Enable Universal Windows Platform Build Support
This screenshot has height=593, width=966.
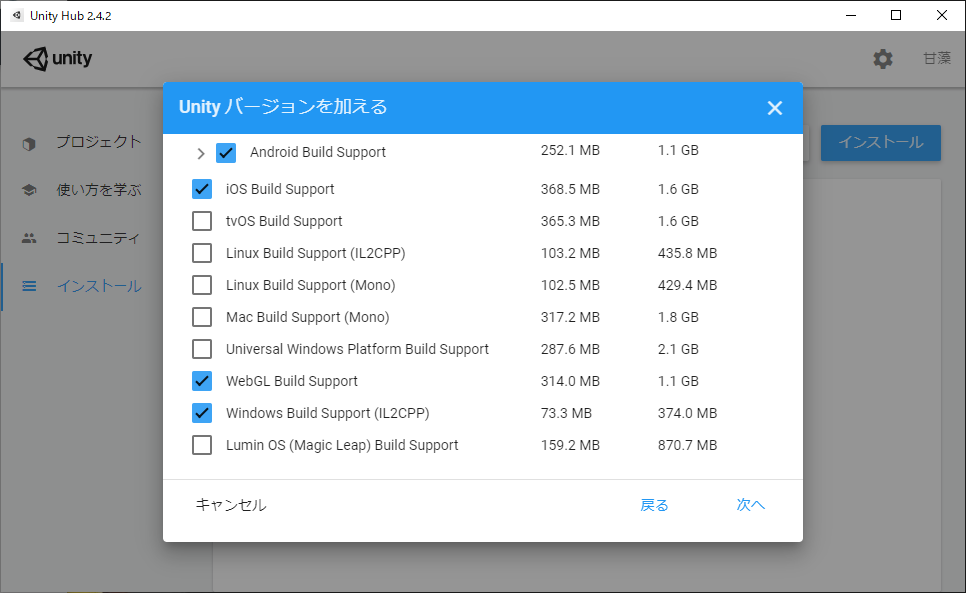click(x=202, y=349)
